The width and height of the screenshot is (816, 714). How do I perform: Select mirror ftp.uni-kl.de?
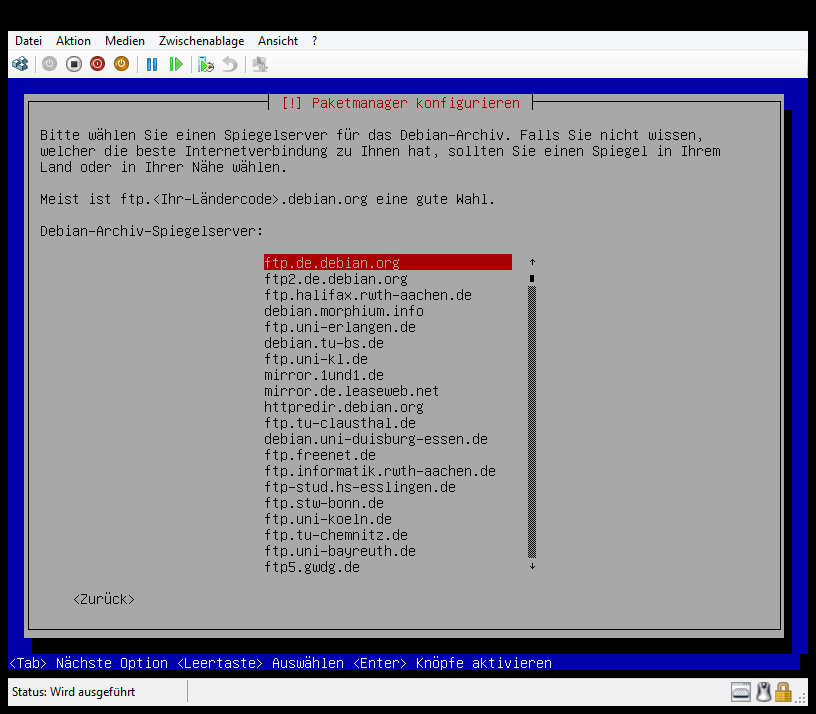coord(316,359)
